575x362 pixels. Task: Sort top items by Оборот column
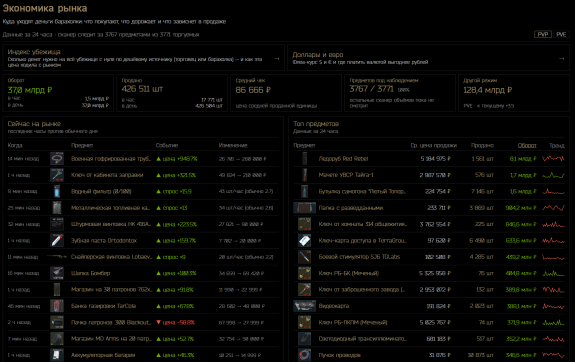527,146
